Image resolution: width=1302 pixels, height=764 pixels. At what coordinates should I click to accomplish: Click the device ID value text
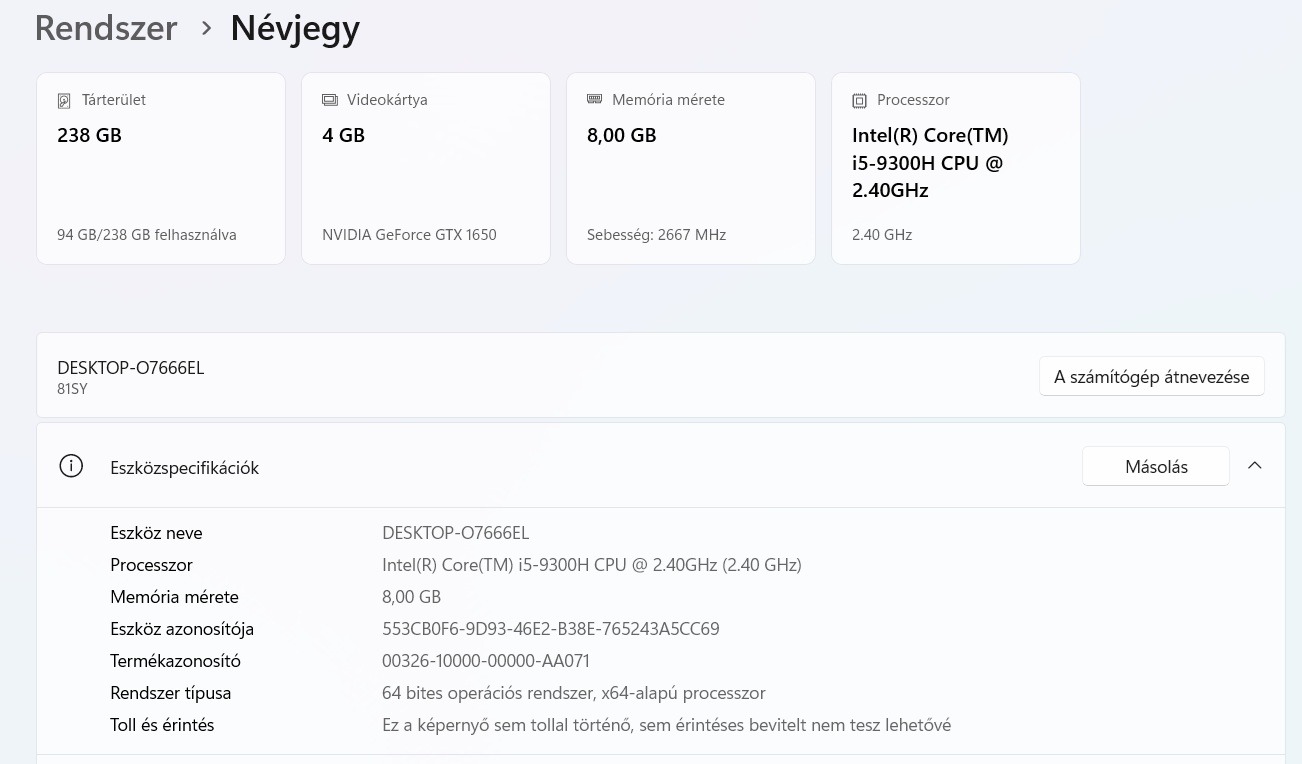click(x=550, y=629)
